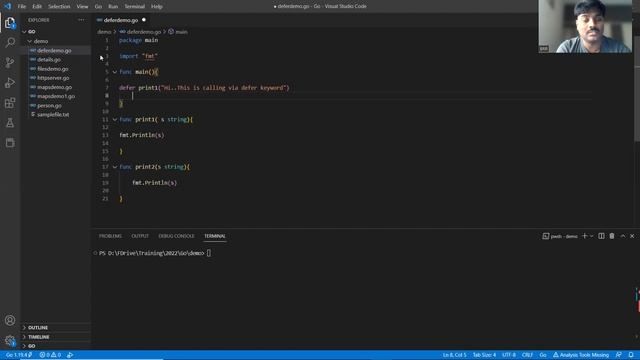The image size is (640, 360).
Task: Open the Run menu
Action: point(113,7)
